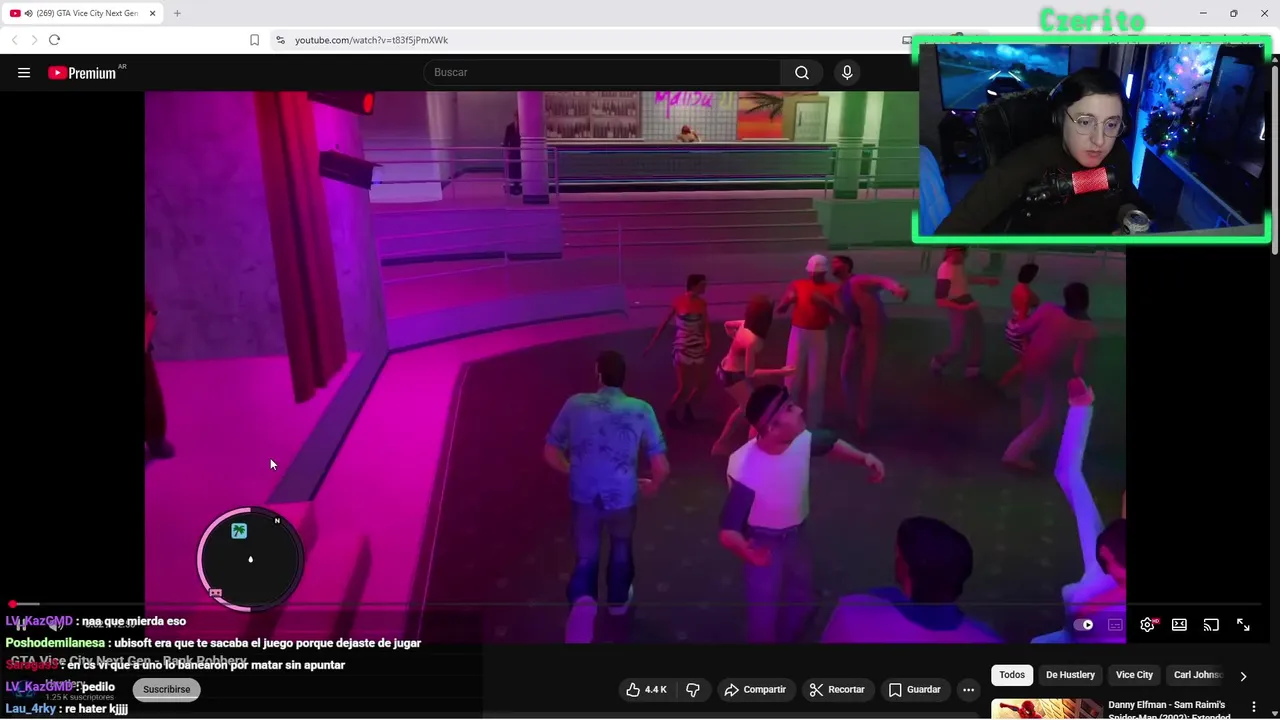The width and height of the screenshot is (1280, 720).
Task: Close the GTA Vice City browser tab
Action: (153, 13)
